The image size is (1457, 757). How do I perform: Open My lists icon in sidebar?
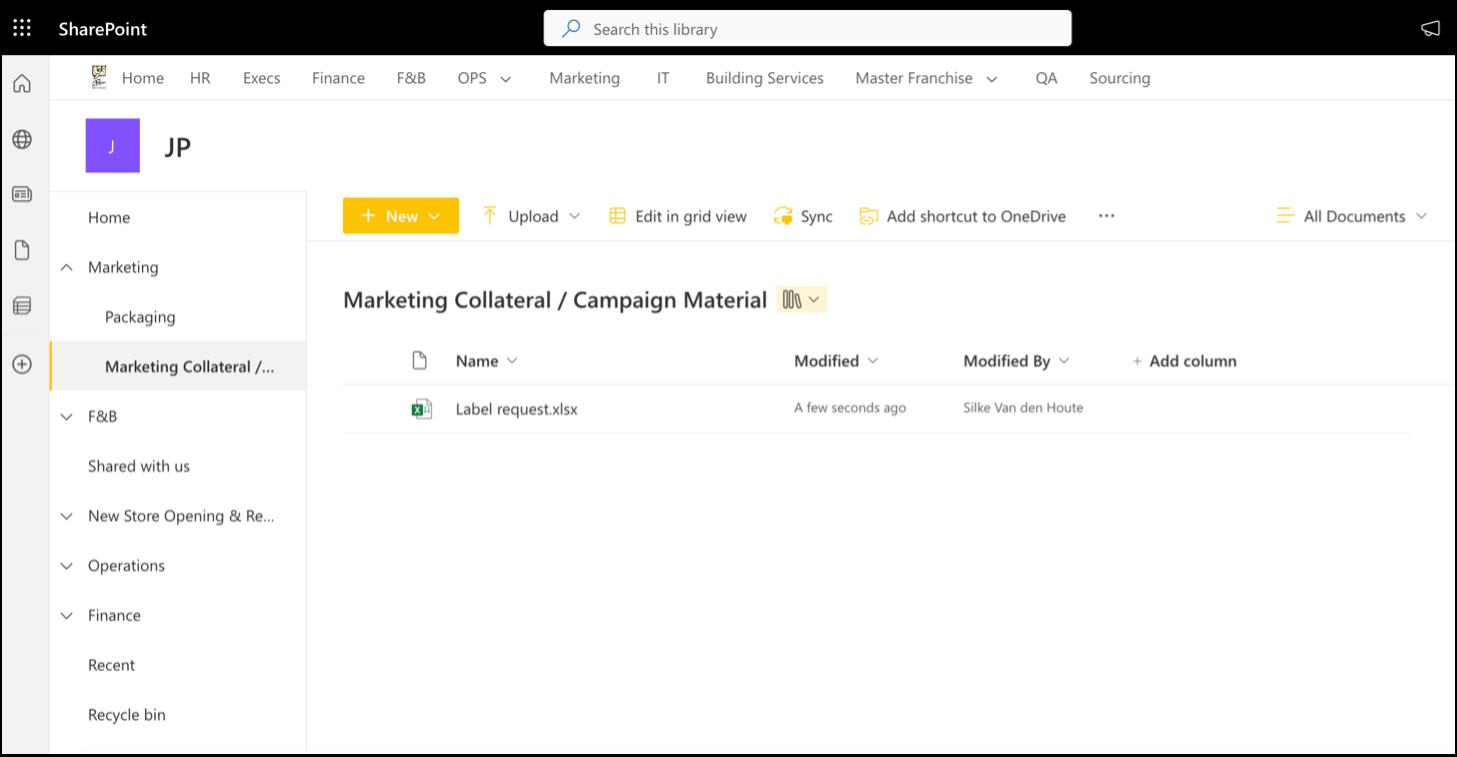coord(21,306)
